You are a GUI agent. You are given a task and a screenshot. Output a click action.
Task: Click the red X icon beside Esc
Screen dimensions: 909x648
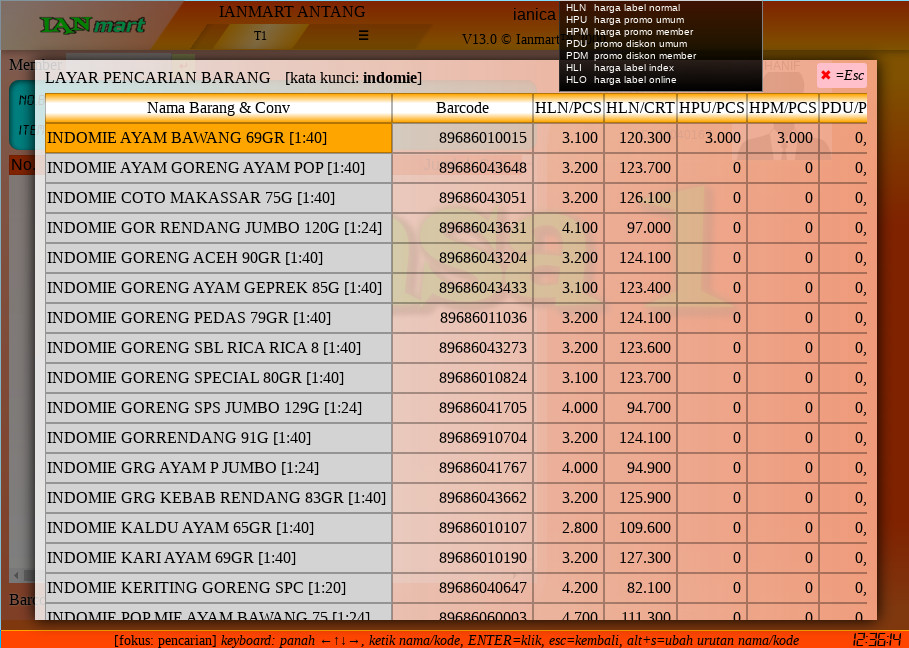click(826, 76)
